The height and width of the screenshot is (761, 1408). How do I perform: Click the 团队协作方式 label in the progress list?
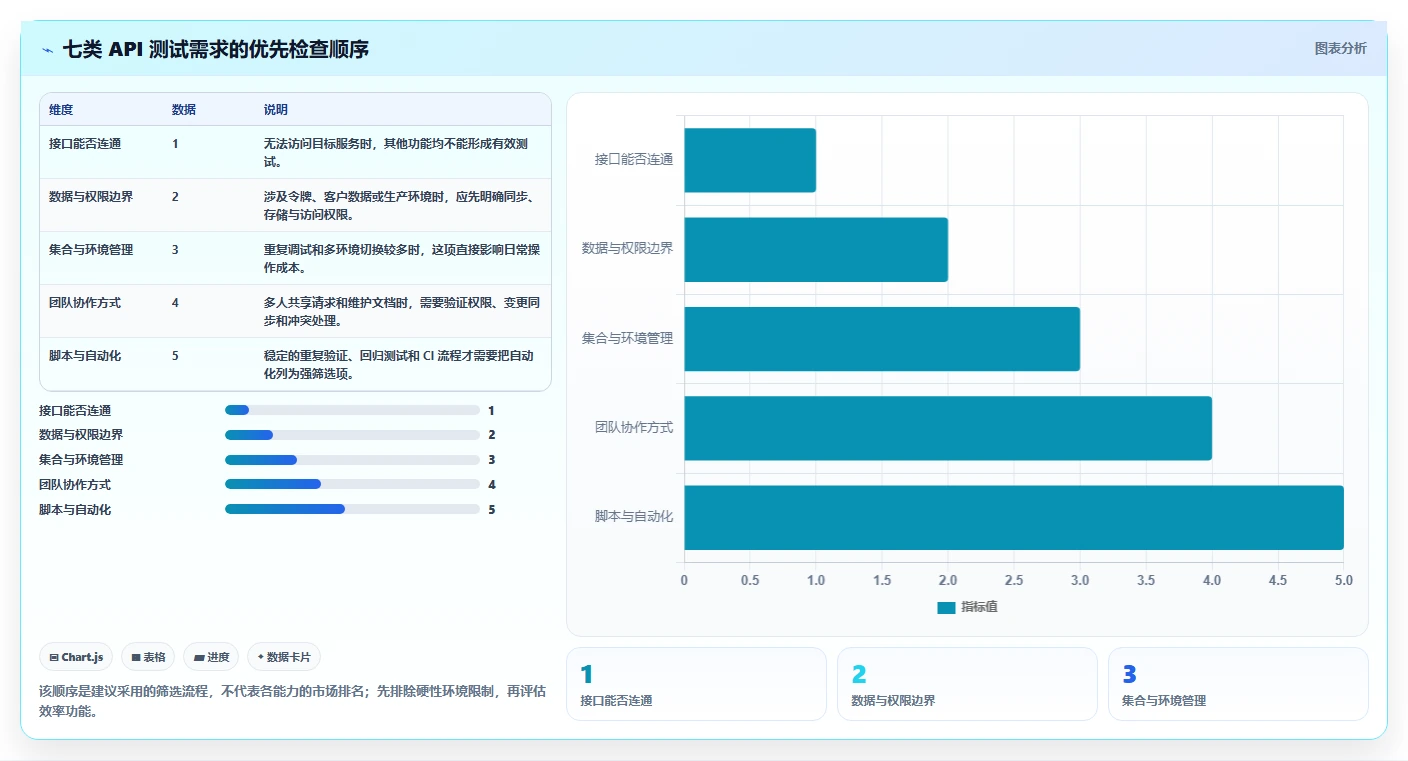pyautogui.click(x=75, y=485)
